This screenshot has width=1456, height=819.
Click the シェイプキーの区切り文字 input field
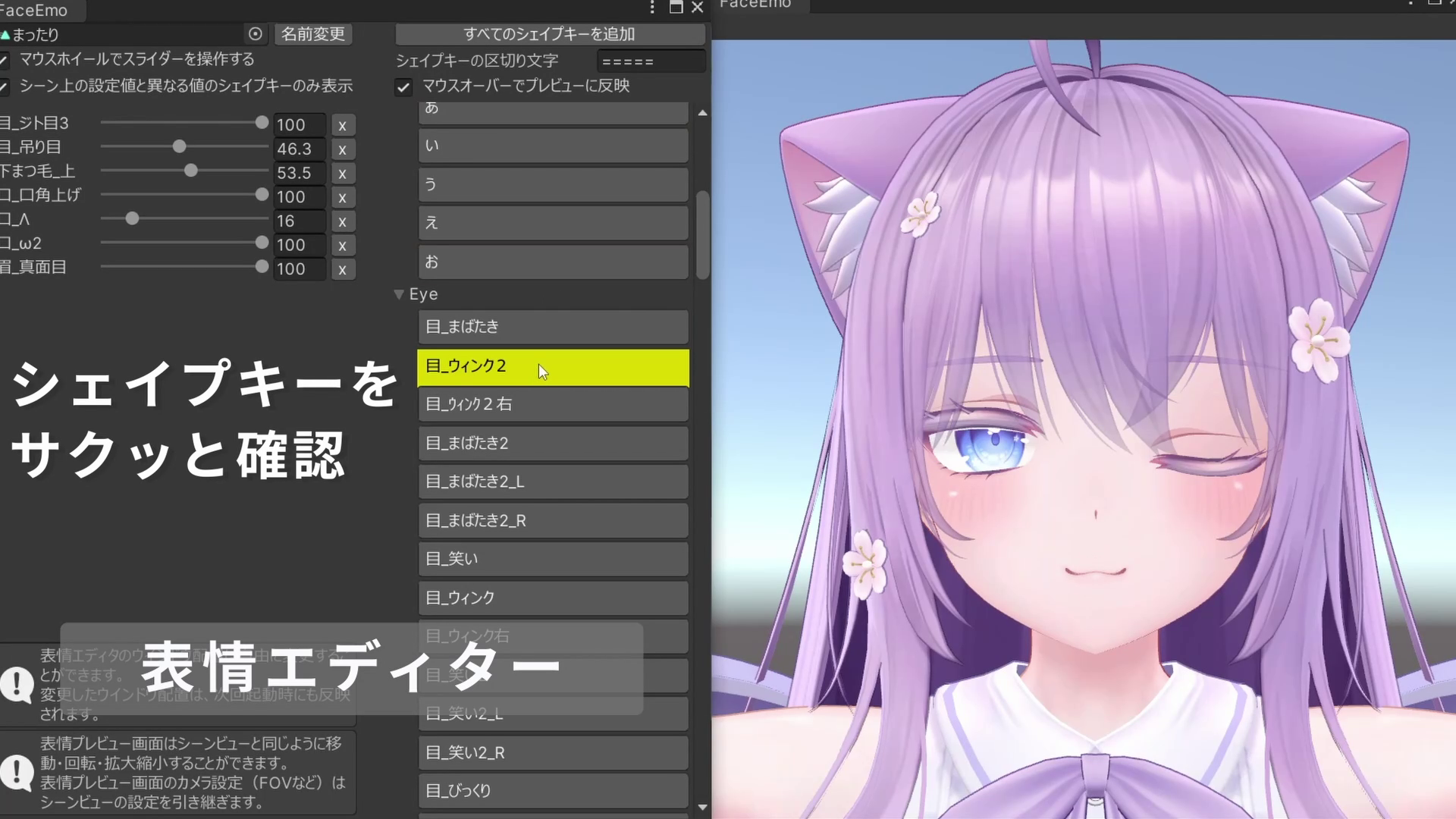pos(650,61)
